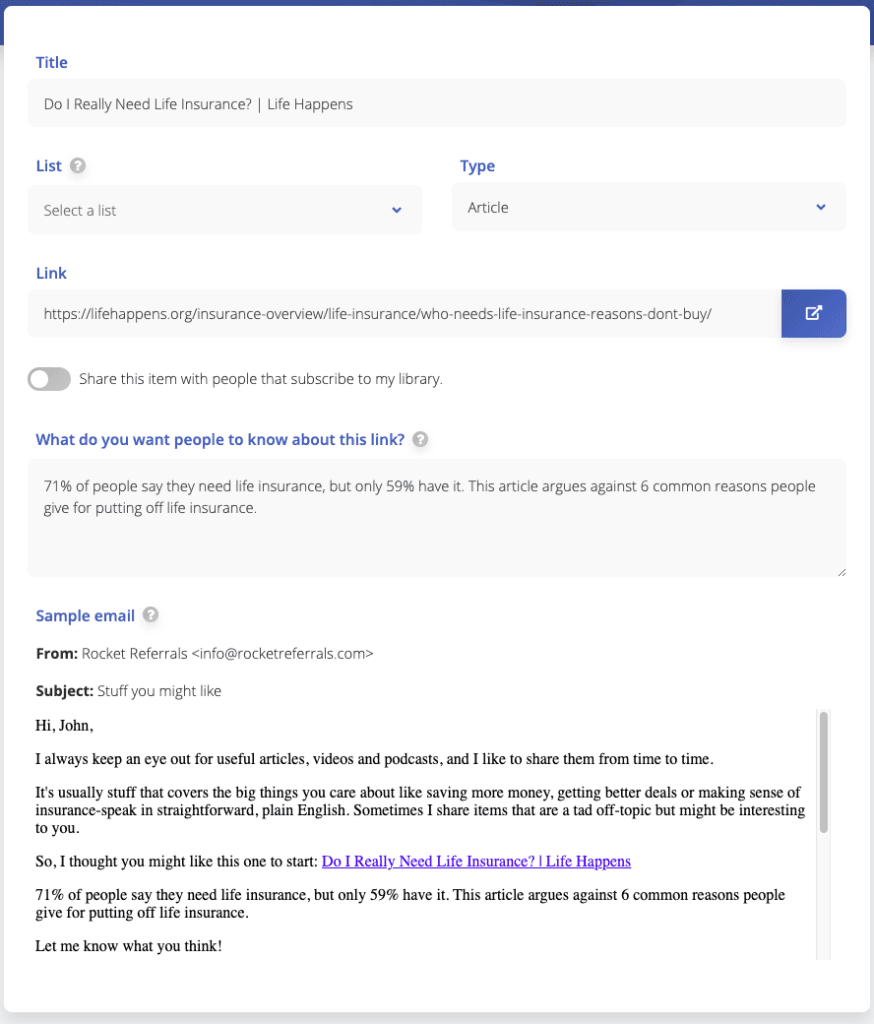Click the gray help circle near 'What do you want people to know'

pyautogui.click(x=418, y=439)
